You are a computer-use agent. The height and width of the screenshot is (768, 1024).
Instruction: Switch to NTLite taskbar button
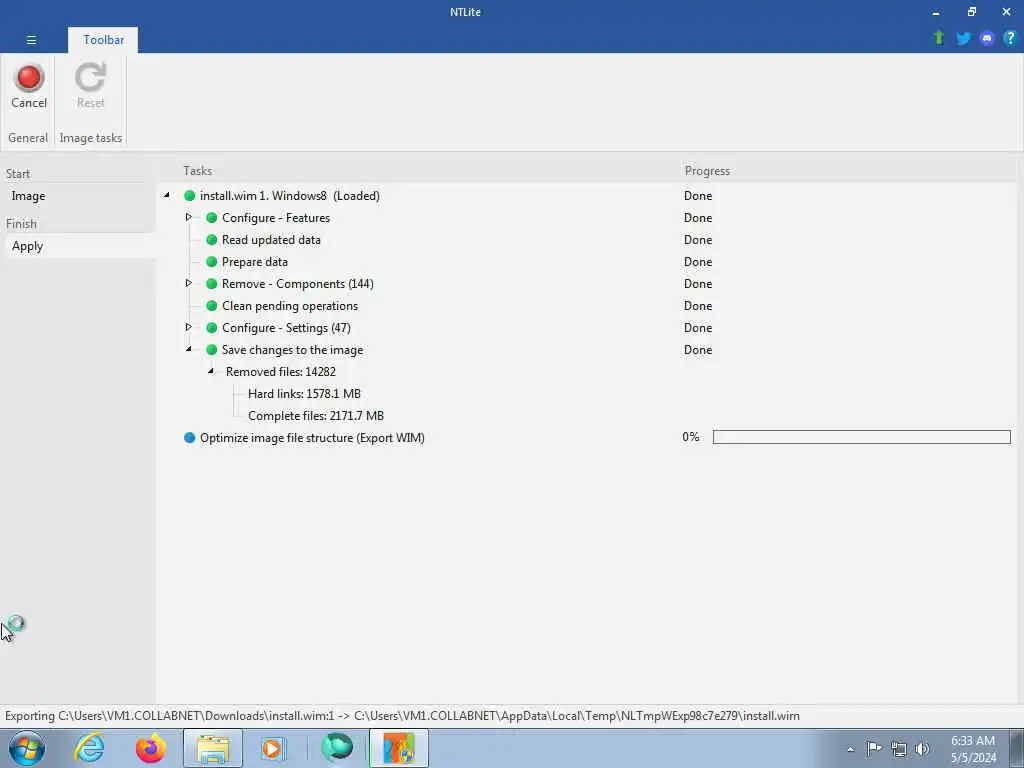pos(399,748)
